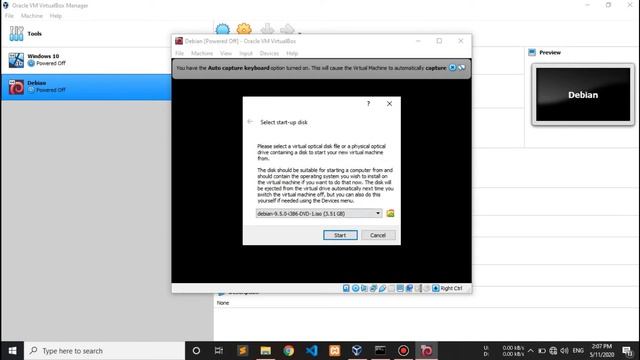Click the volume speaker icon in tray
Viewport: 640px width, 360px height.
pos(564,351)
